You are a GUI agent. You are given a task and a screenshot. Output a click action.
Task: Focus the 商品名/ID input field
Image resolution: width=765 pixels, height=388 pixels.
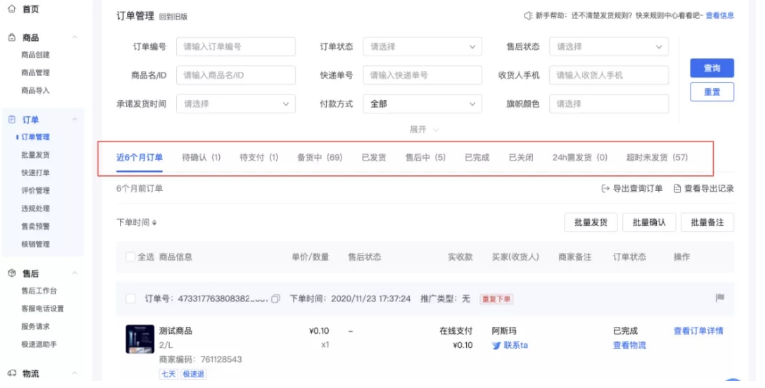[236, 75]
